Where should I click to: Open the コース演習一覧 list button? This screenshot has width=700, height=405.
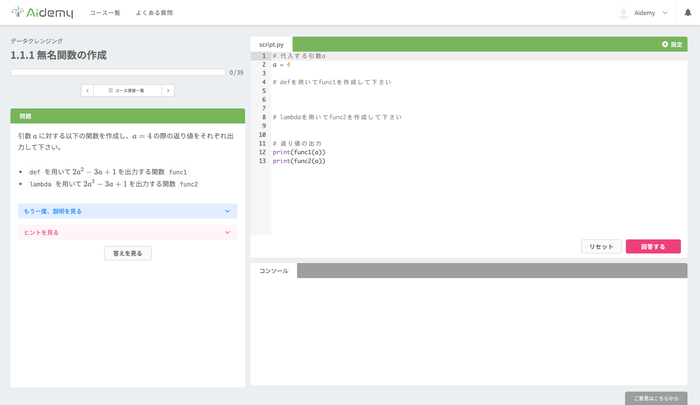coord(128,90)
